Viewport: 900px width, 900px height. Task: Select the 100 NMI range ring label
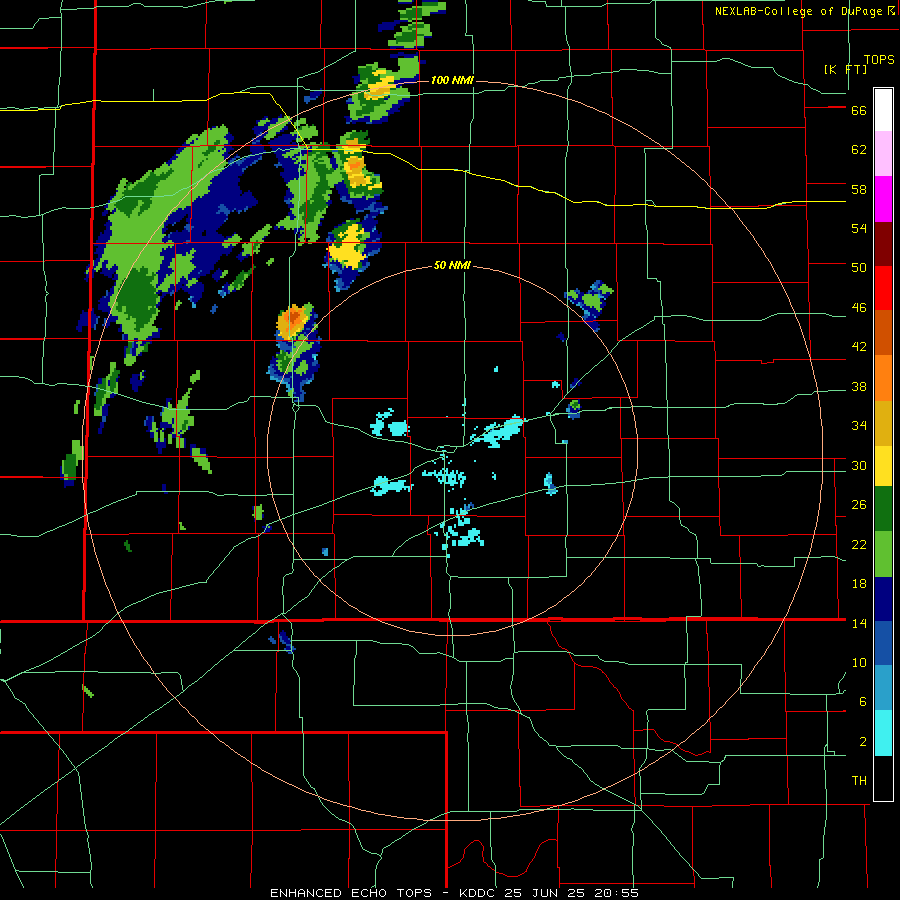pyautogui.click(x=452, y=80)
